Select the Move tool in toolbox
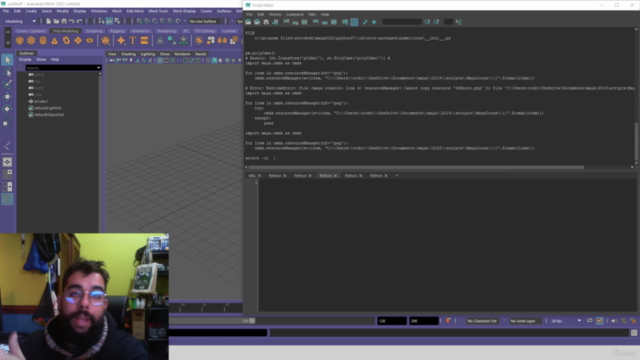Image resolution: width=640 pixels, height=360 pixels. (x=7, y=97)
